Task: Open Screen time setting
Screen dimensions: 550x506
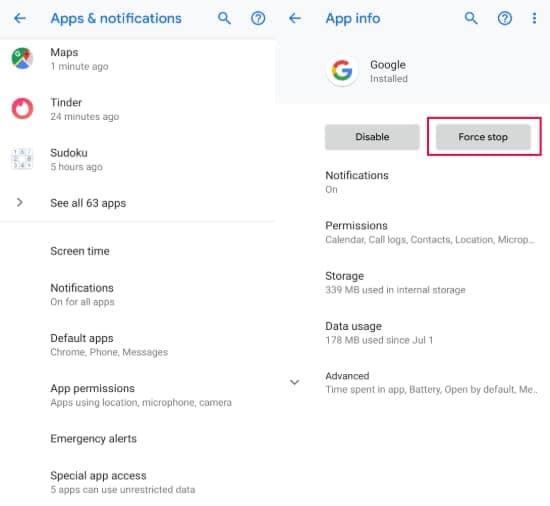Action: tap(138, 251)
